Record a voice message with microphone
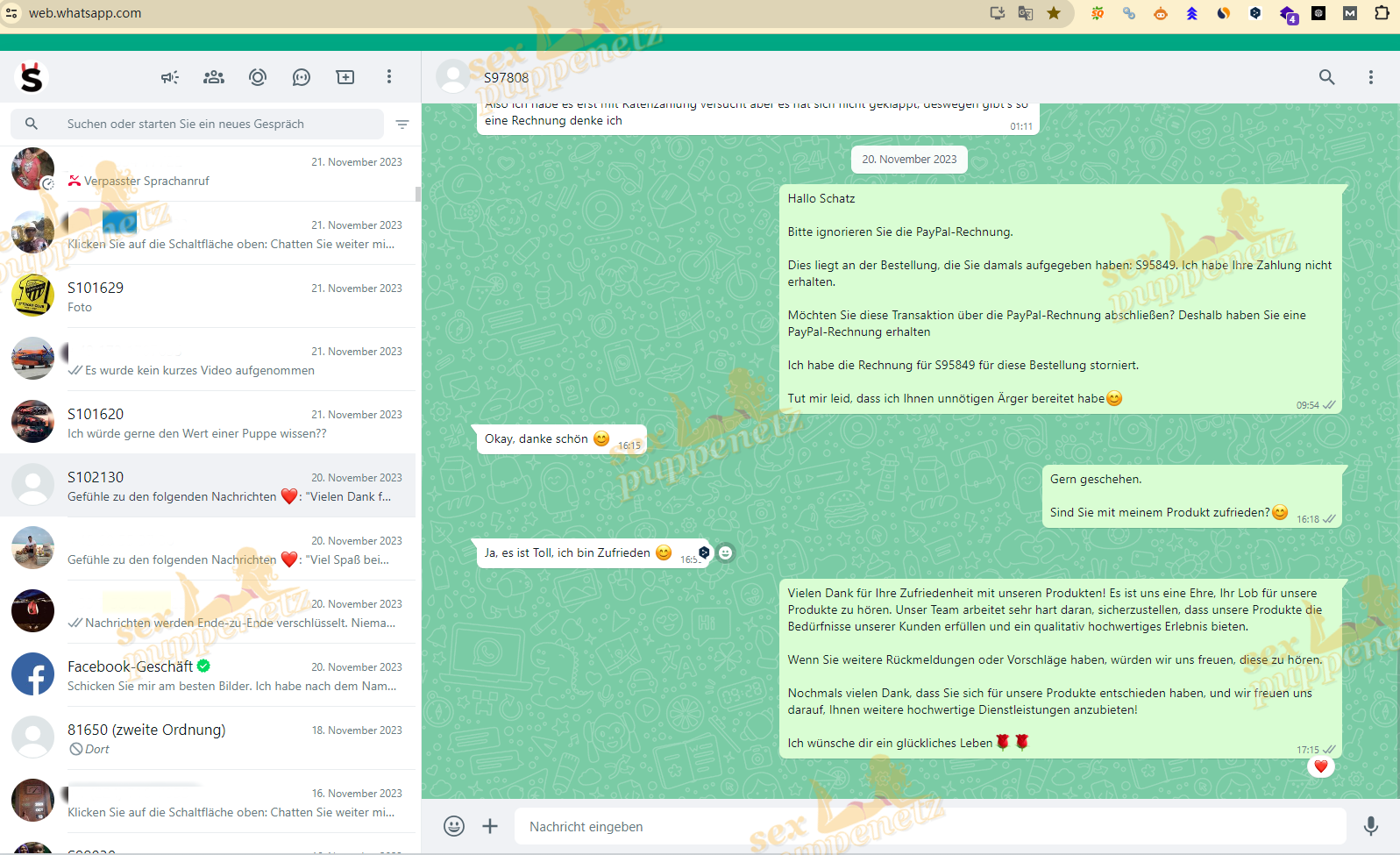The image size is (1400, 855). coord(1370,826)
